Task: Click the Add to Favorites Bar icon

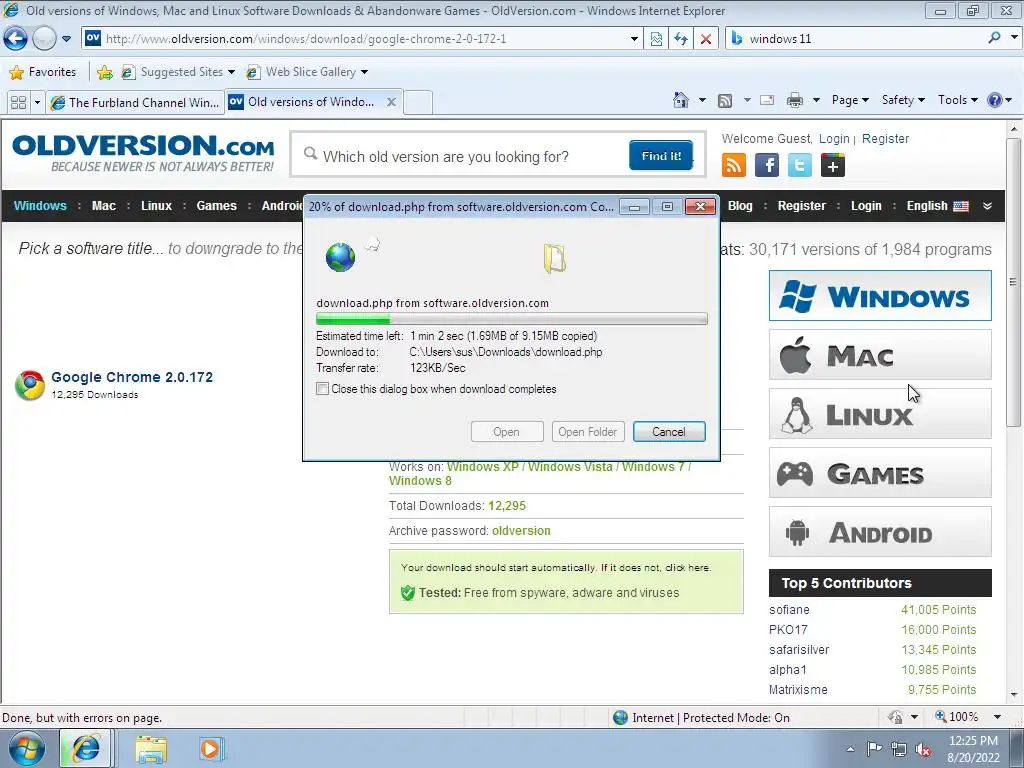Action: point(104,72)
